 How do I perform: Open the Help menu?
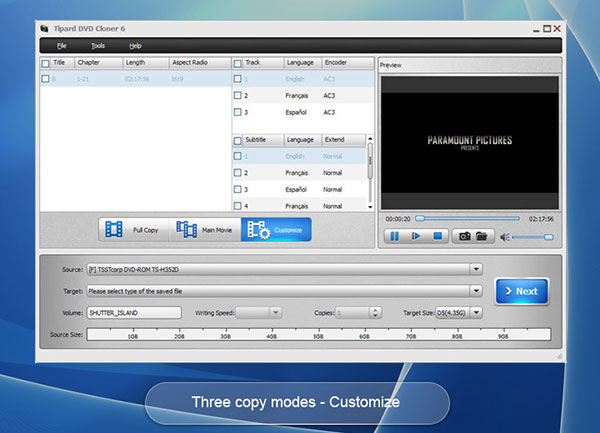[x=135, y=46]
